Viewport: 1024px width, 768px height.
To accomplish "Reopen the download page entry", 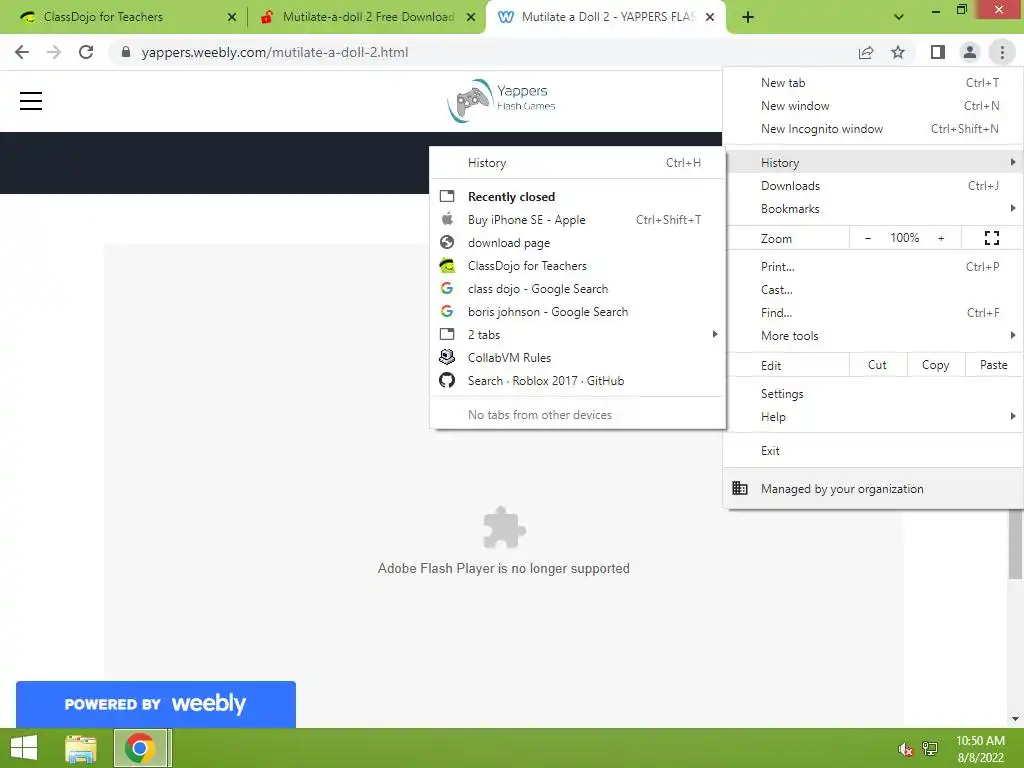I will pos(578,242).
